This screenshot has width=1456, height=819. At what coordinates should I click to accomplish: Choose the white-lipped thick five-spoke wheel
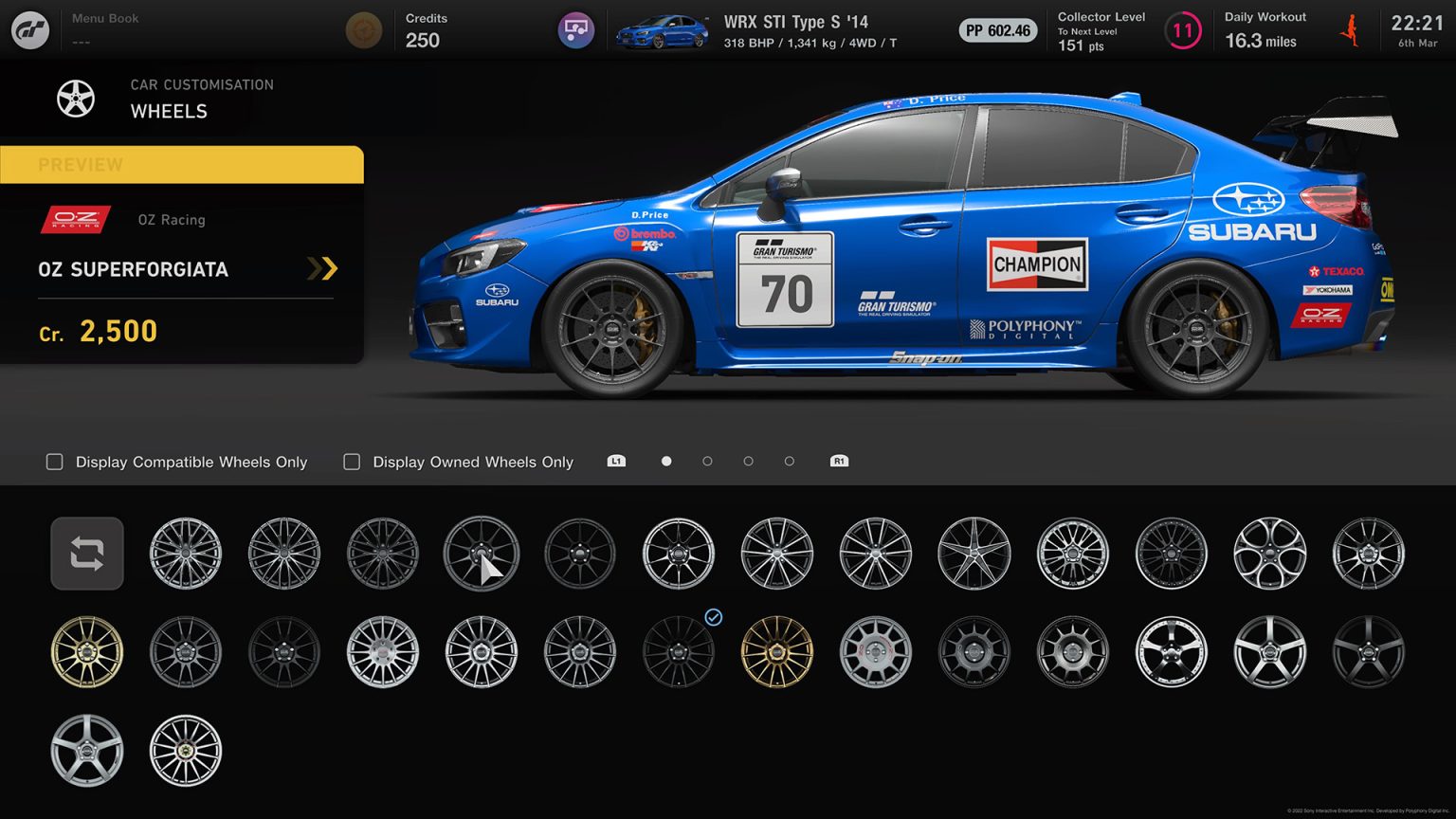coord(1172,652)
